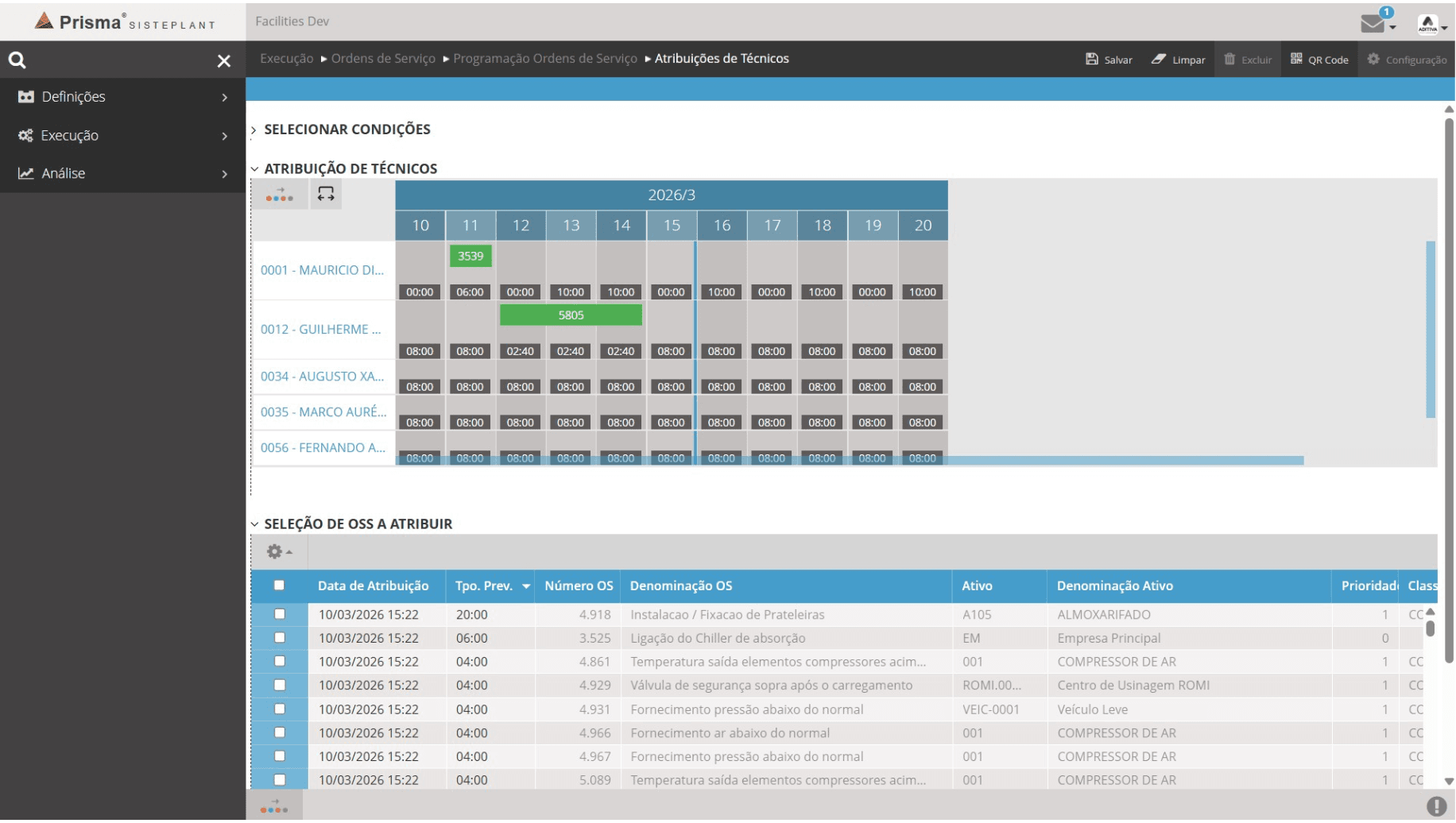
Task: Click Programação Ordens de Serviço breadcrumb
Action: (544, 59)
